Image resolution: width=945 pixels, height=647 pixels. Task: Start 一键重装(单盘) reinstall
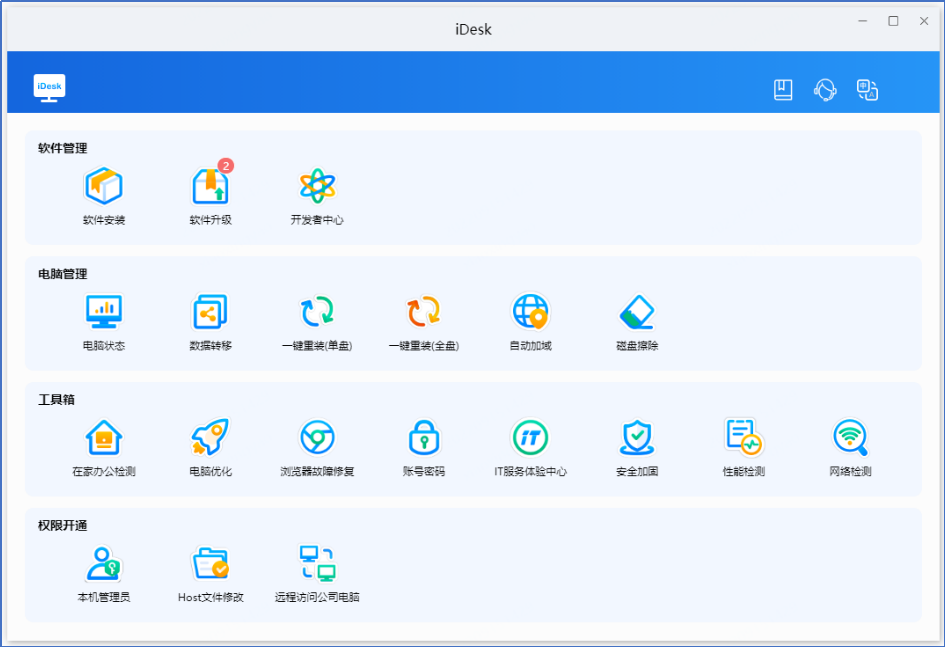pos(317,311)
